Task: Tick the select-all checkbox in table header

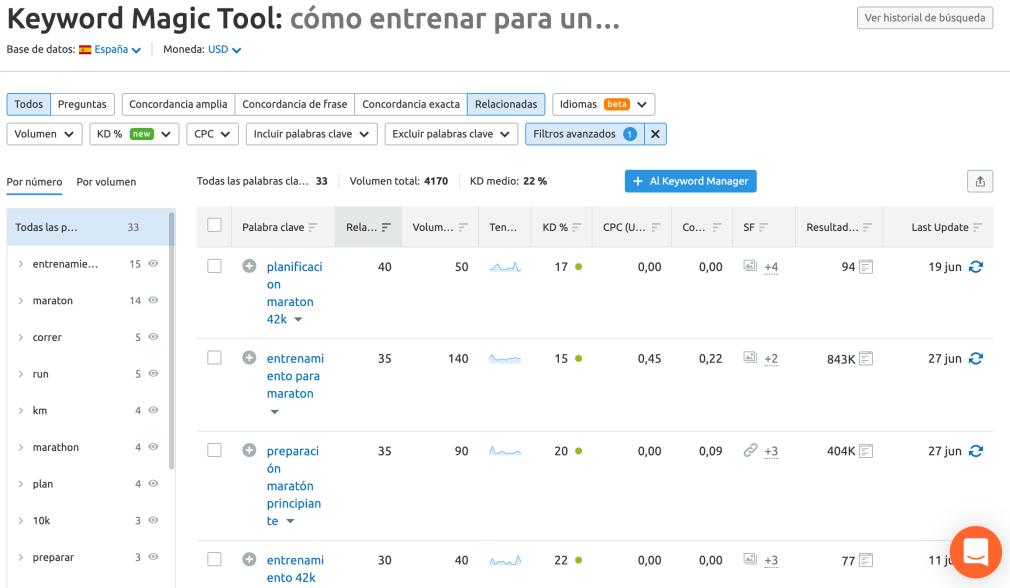Action: coord(214,225)
